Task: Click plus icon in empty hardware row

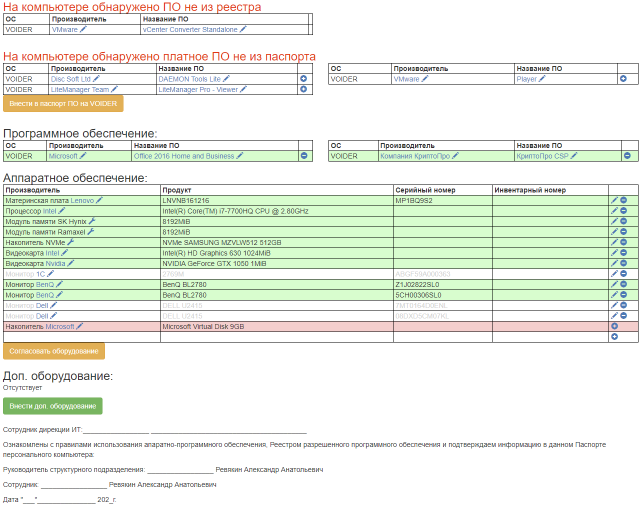Action: [615, 337]
